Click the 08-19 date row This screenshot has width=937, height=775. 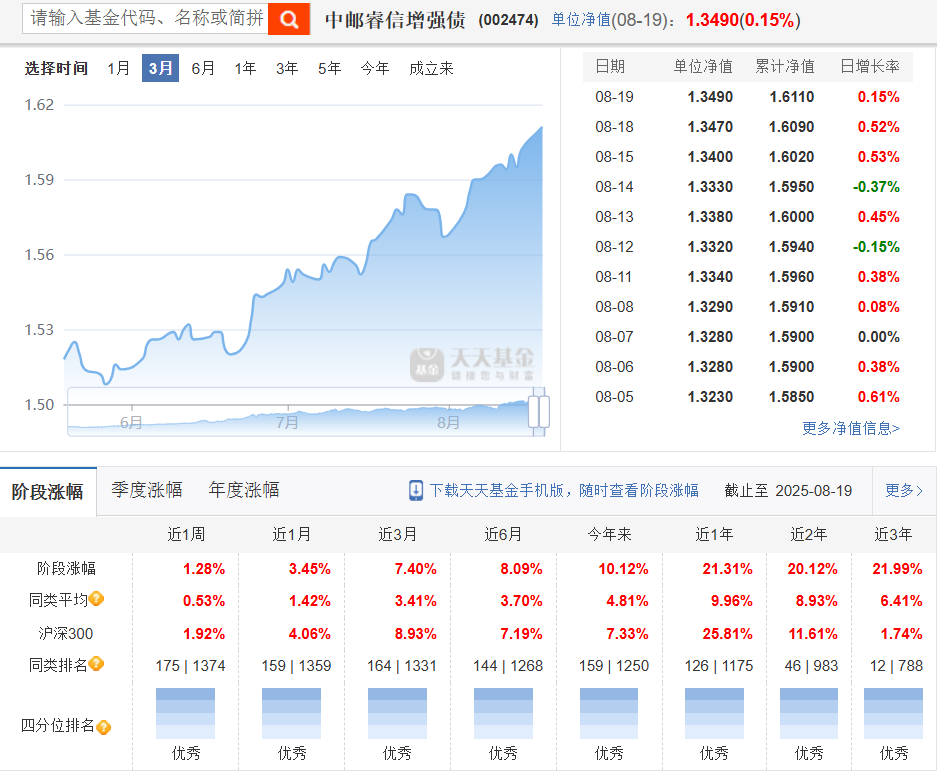tap(748, 97)
